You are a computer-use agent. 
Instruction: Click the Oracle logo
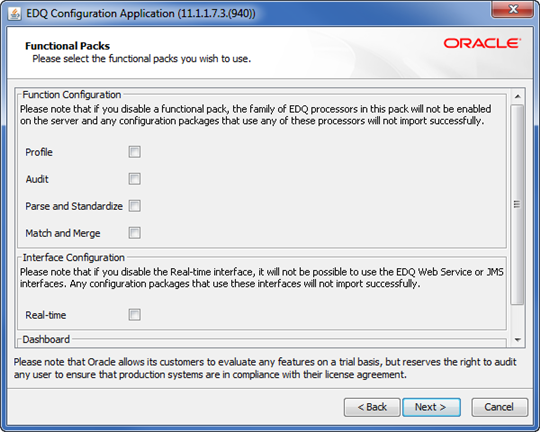pos(482,44)
